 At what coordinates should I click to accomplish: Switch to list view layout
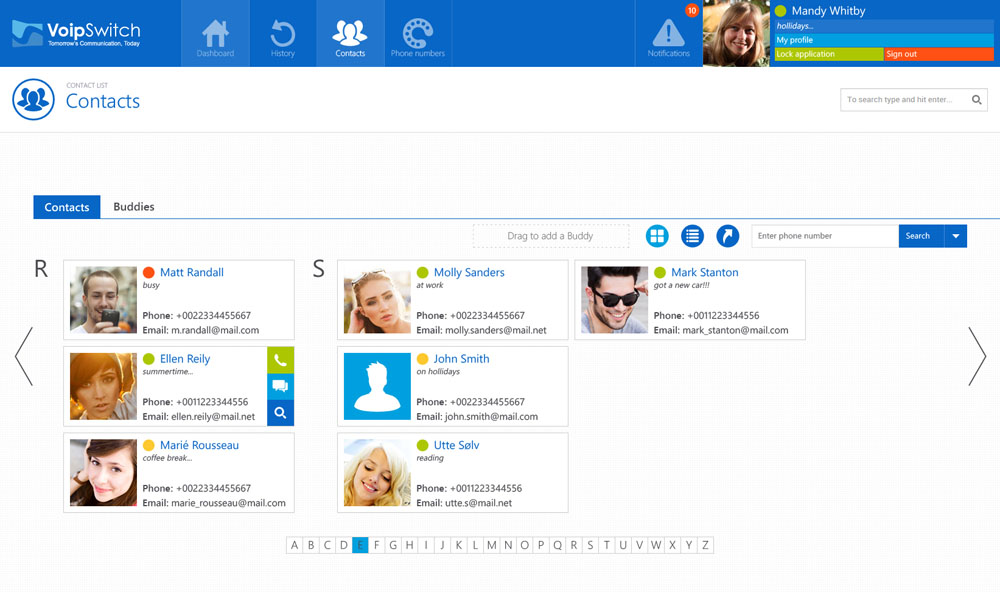[x=692, y=236]
